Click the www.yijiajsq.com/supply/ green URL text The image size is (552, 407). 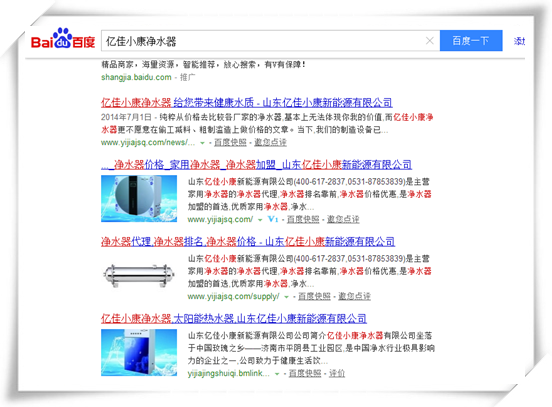pos(233,297)
